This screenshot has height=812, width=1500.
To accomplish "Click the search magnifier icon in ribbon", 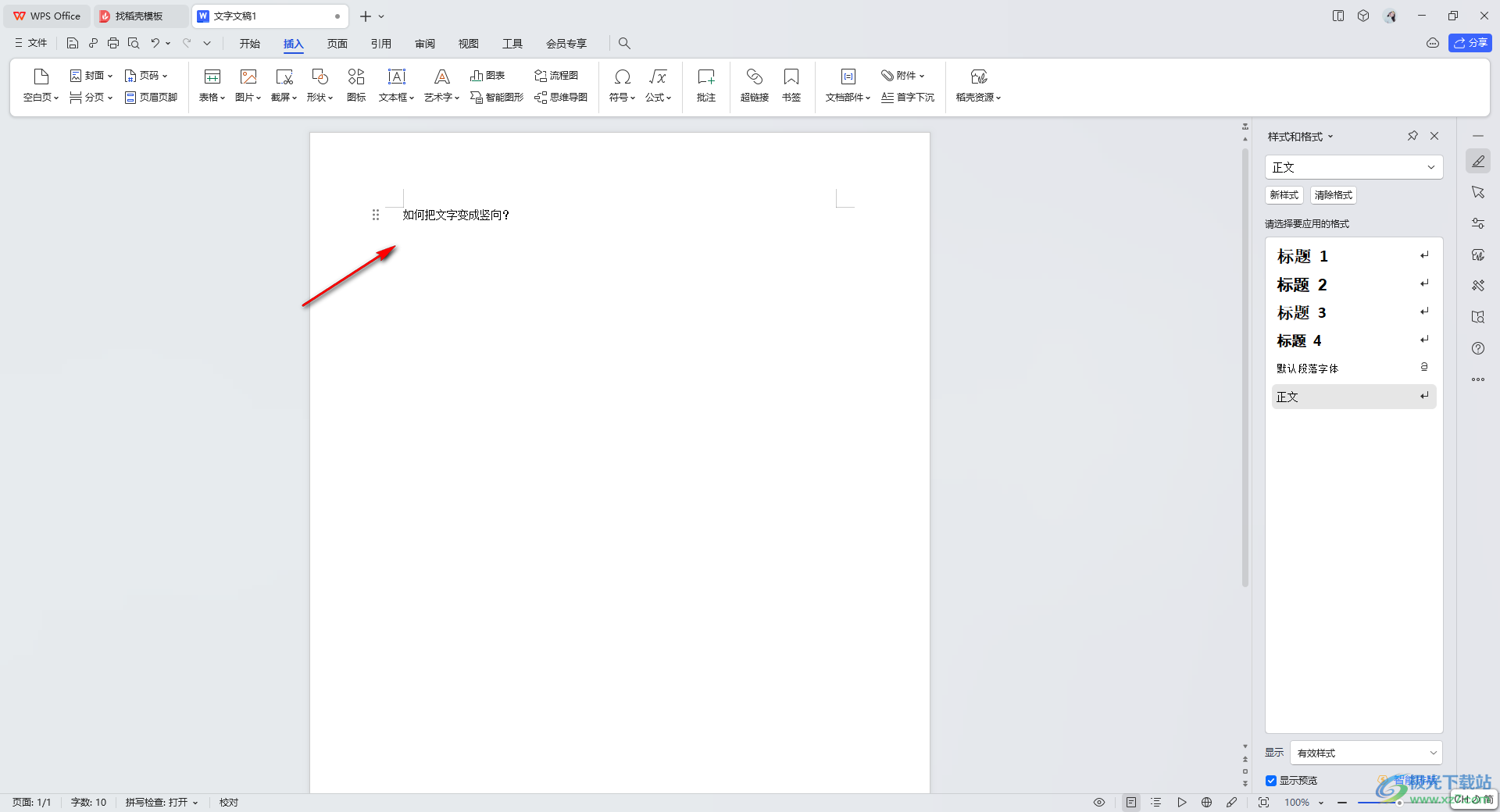I will tap(624, 43).
